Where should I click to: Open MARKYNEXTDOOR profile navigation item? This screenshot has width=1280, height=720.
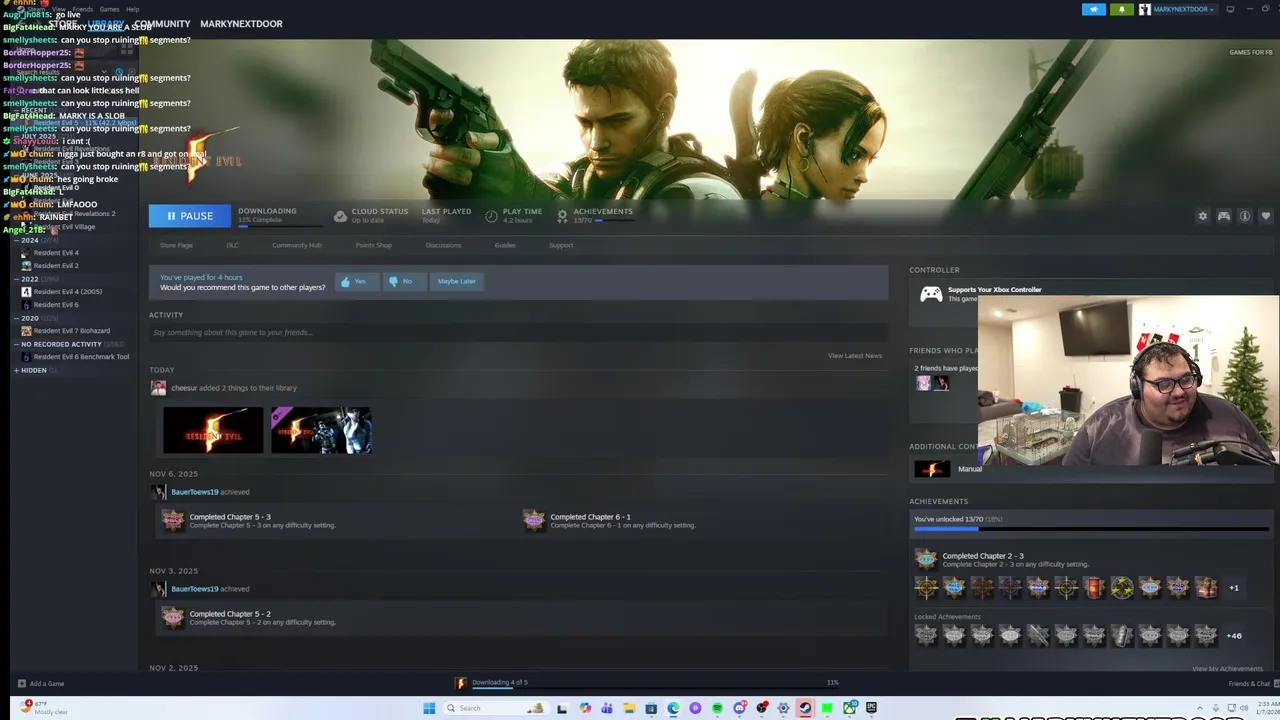click(x=241, y=24)
